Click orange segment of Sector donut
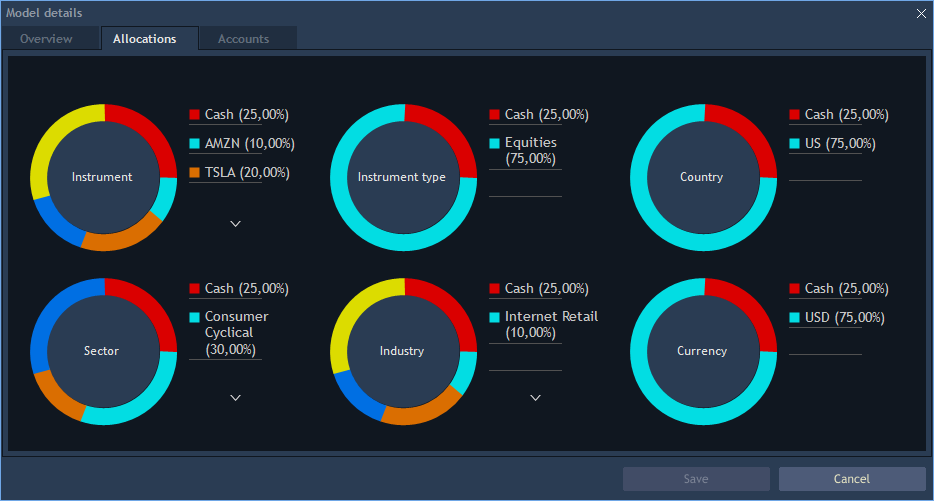Image resolution: width=934 pixels, height=501 pixels. (x=57, y=396)
